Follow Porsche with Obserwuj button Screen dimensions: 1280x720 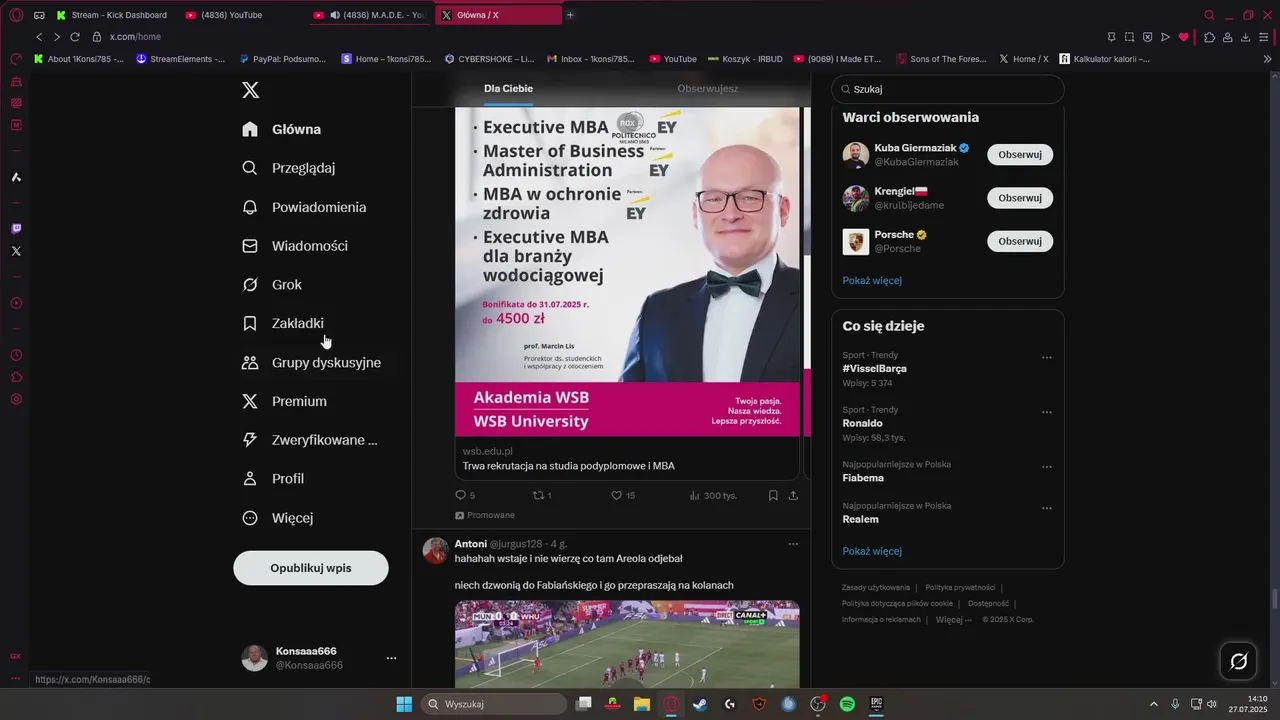pos(1020,241)
